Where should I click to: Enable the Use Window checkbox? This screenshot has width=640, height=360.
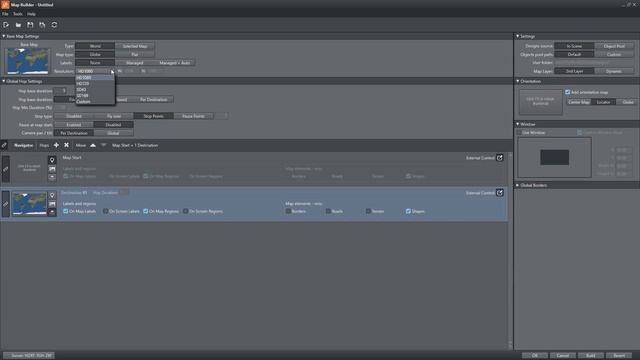point(520,133)
